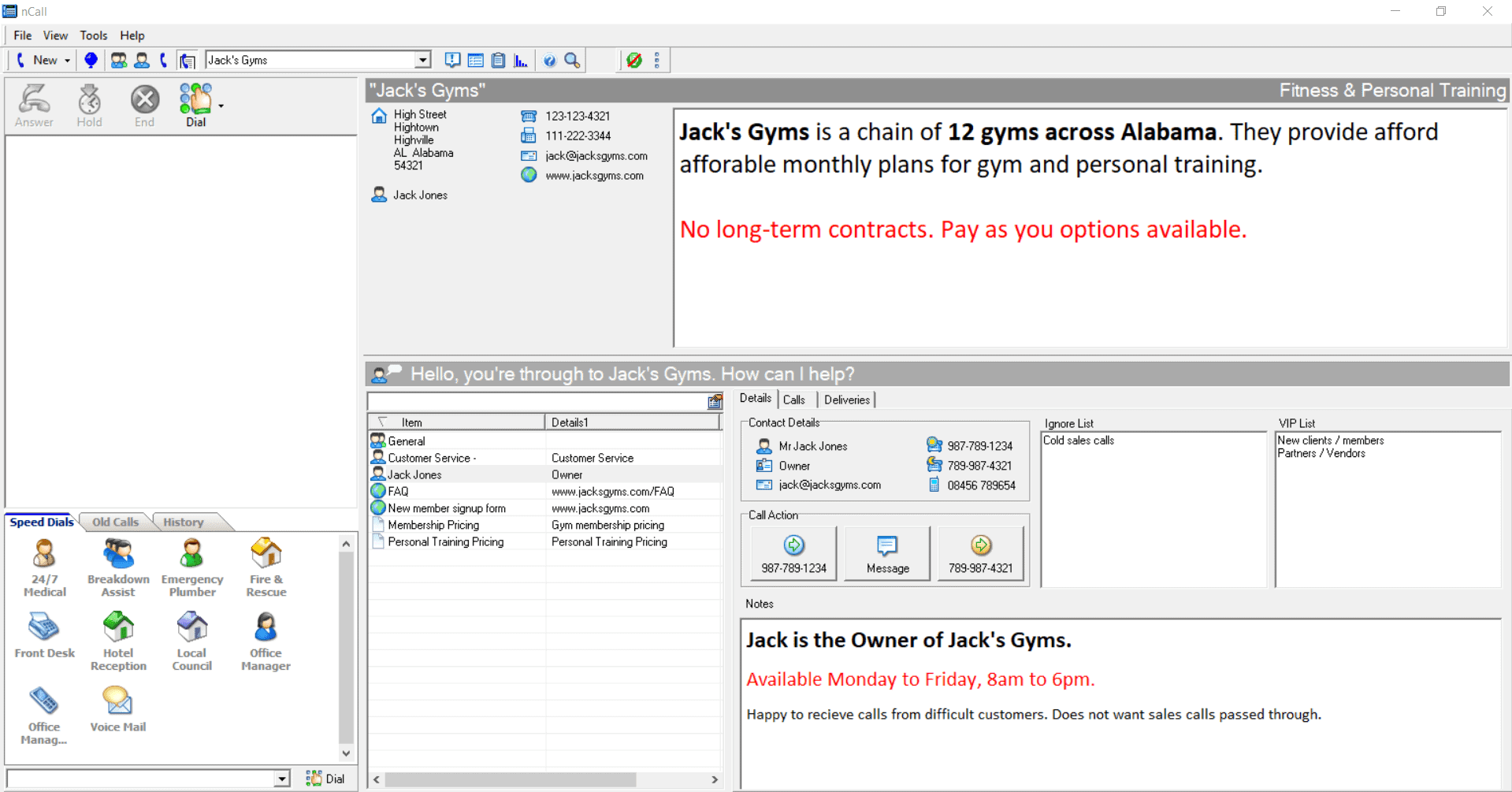Click the www.jacksgyms.com website link
Image resolution: width=1512 pixels, height=792 pixels.
click(x=594, y=176)
